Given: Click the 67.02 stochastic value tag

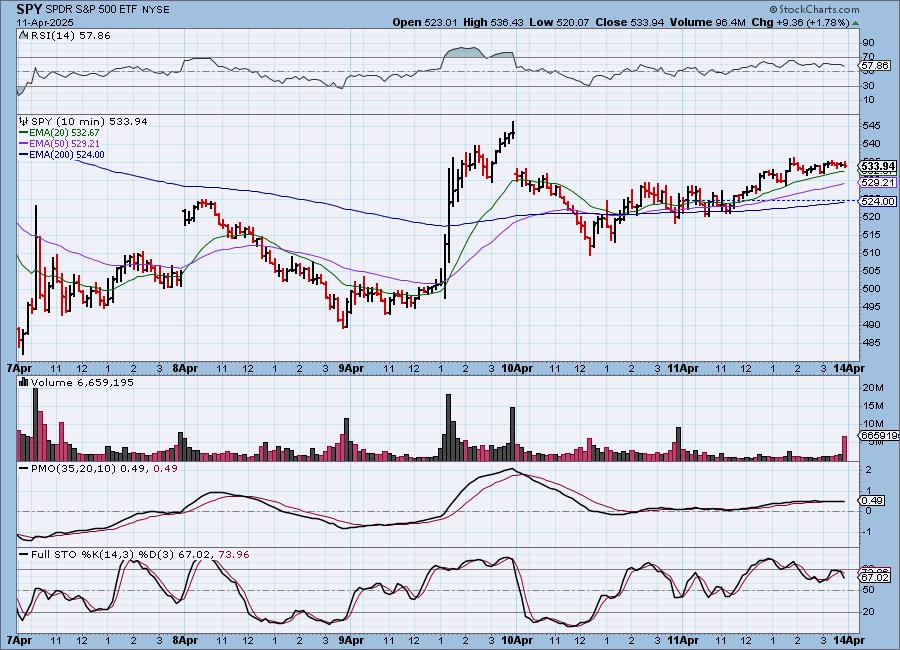Looking at the screenshot, I should coord(876,577).
